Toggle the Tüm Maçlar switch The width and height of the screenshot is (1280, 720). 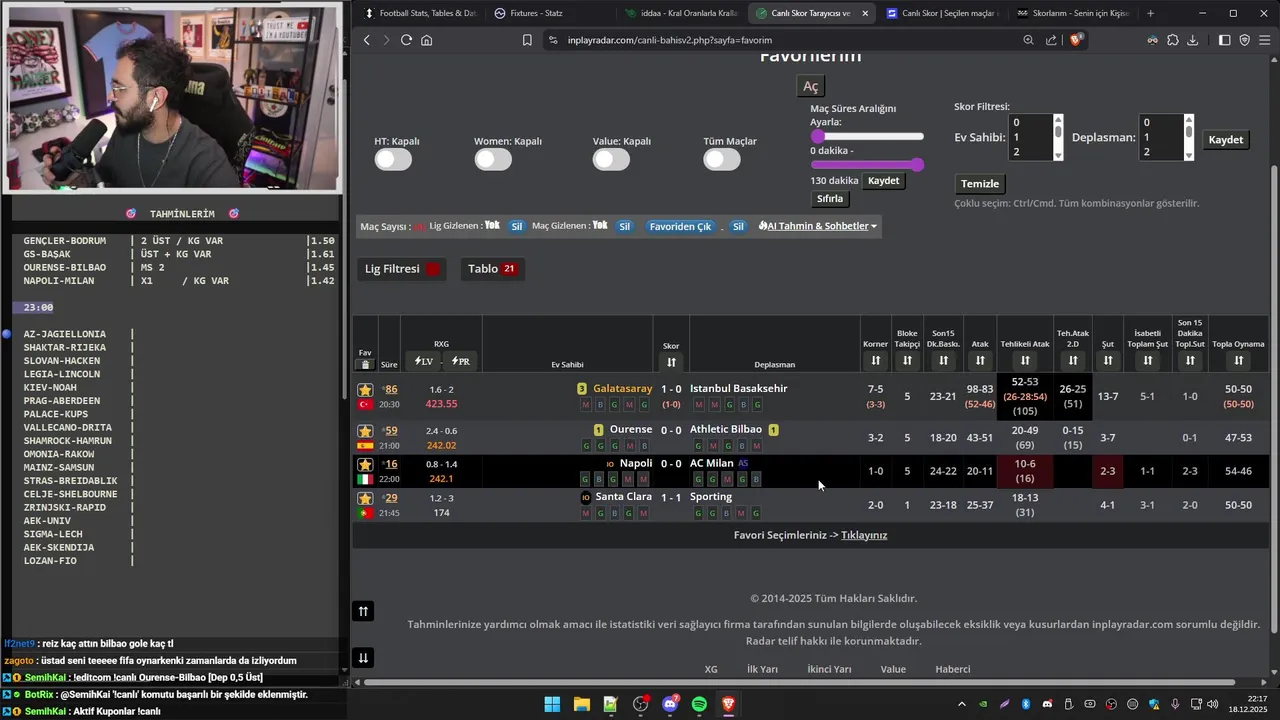tap(721, 159)
